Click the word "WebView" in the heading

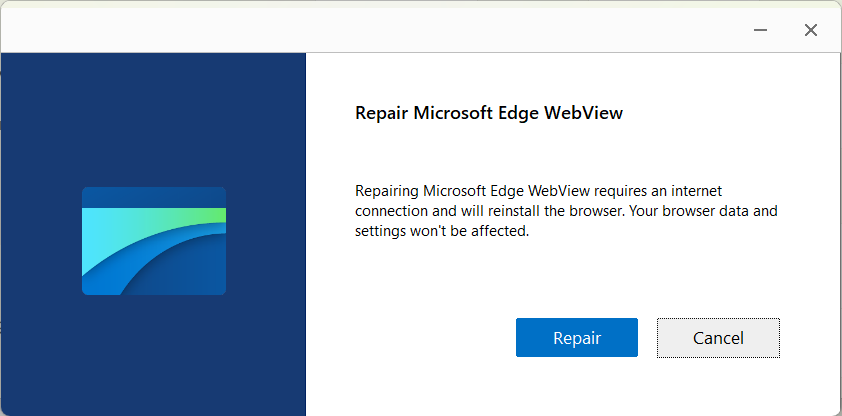(583, 113)
